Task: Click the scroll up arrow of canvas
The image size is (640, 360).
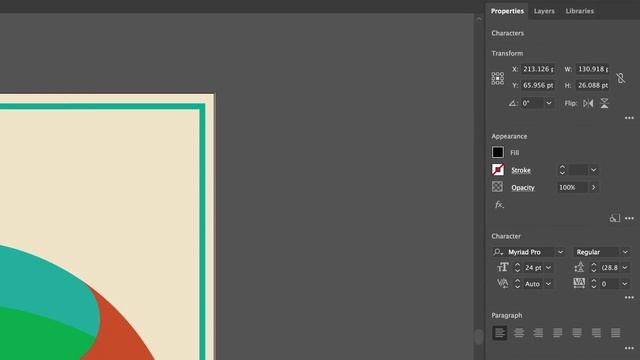Action: (479, 19)
